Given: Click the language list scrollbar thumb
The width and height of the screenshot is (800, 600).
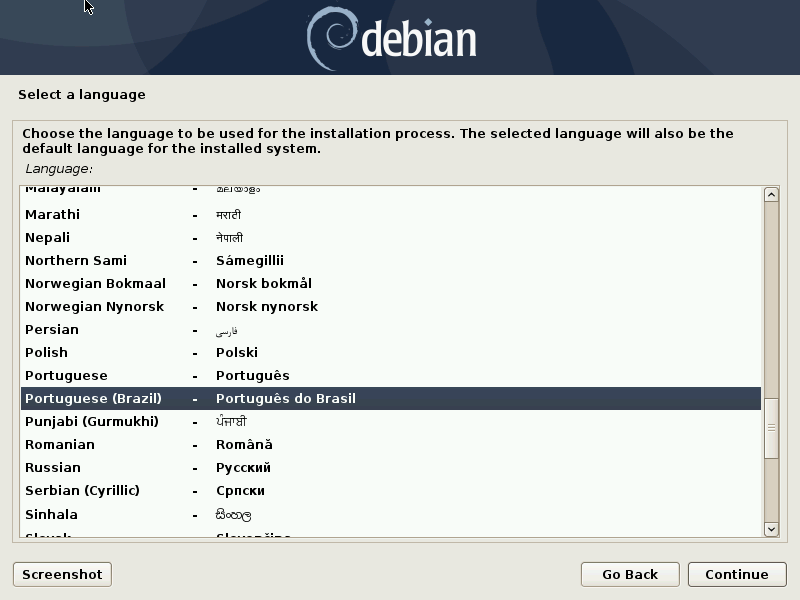Looking at the screenshot, I should tap(771, 428).
